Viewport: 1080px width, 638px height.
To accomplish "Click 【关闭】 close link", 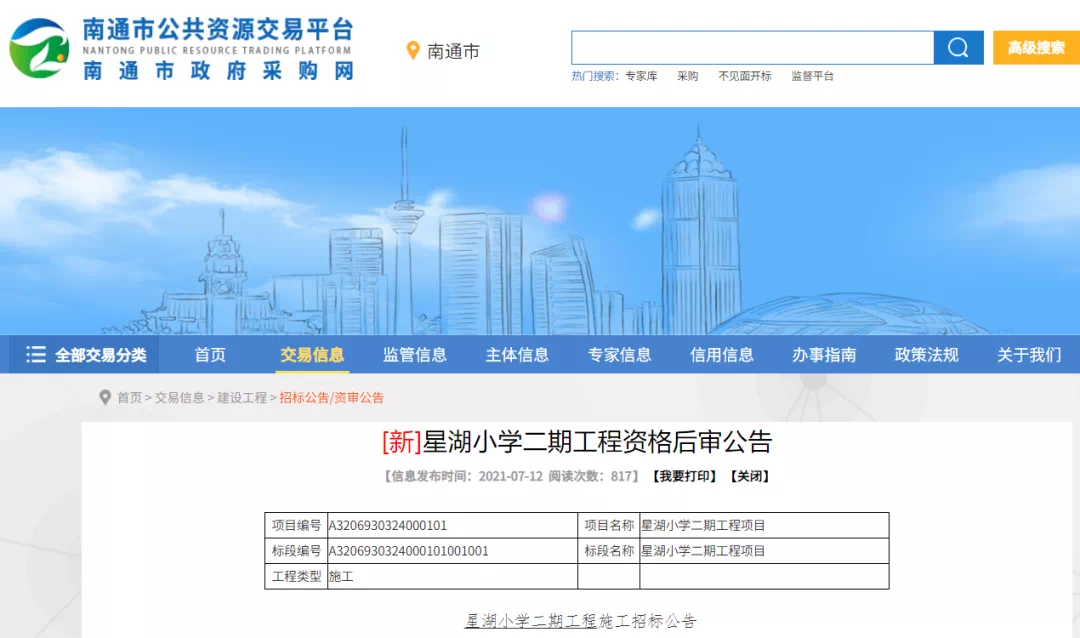I will pyautogui.click(x=749, y=476).
